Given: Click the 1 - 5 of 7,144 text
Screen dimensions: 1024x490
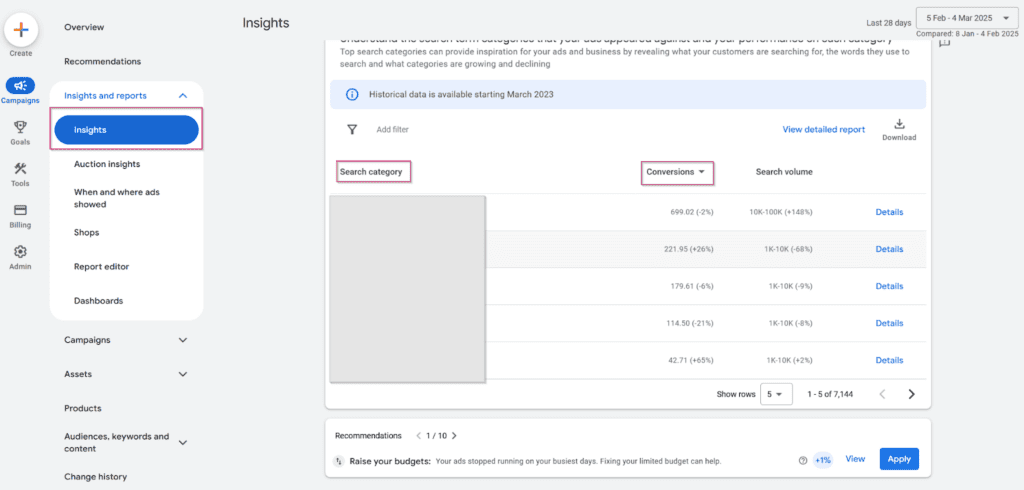Looking at the screenshot, I should pos(830,394).
